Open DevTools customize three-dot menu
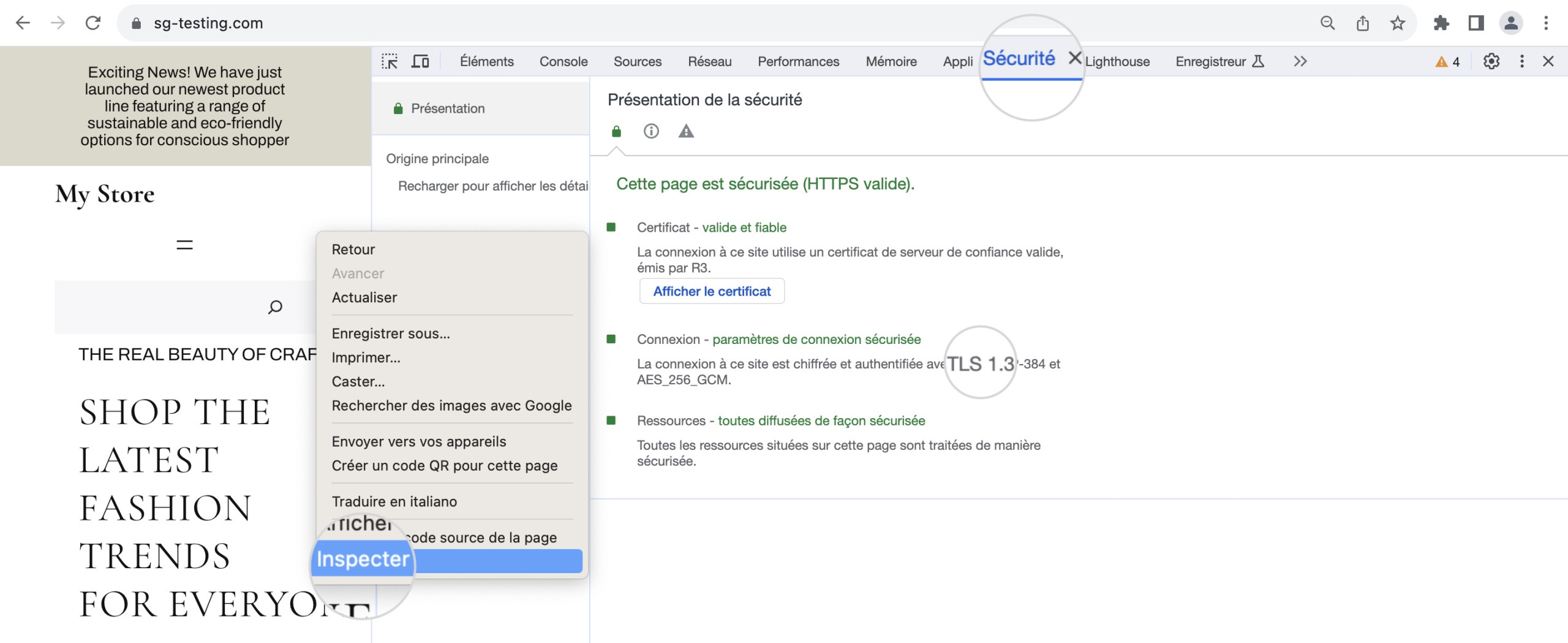Screen dimensions: 1568x643 click(1522, 61)
